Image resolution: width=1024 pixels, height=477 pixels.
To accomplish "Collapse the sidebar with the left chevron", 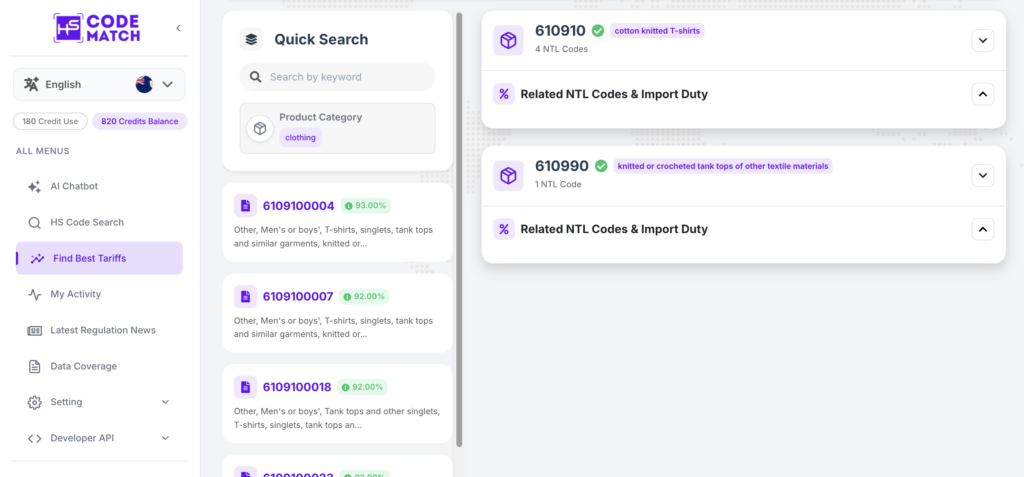I will coord(178,28).
